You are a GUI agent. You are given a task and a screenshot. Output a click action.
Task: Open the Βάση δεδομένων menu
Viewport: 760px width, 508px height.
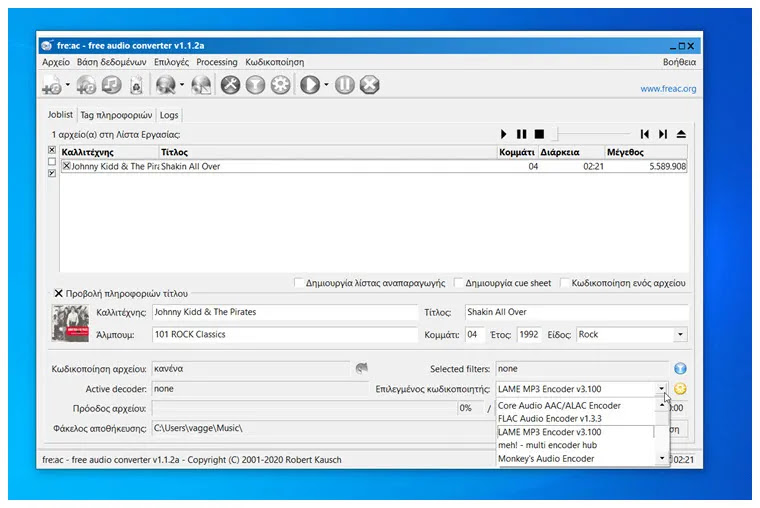click(111, 62)
